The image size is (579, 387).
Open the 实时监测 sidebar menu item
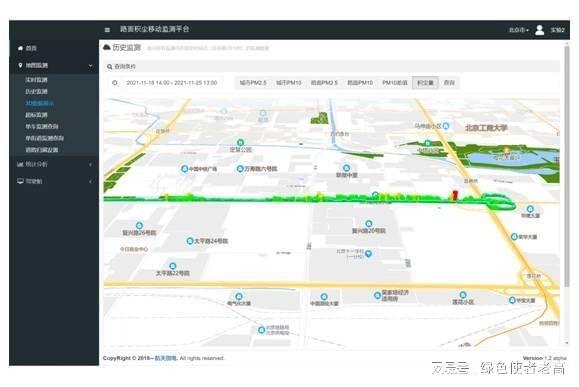[x=36, y=79]
